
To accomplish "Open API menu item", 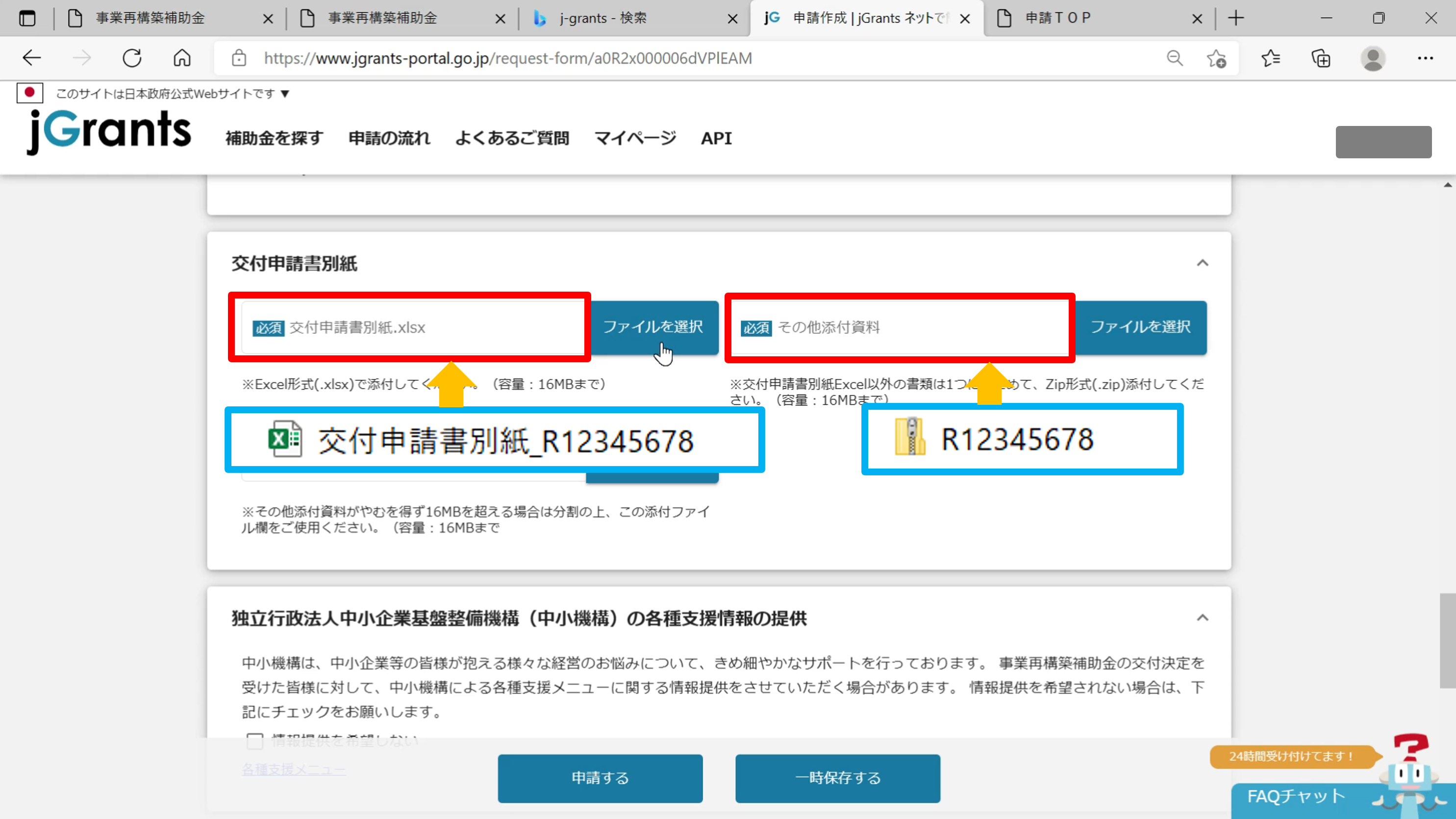I will (x=716, y=138).
